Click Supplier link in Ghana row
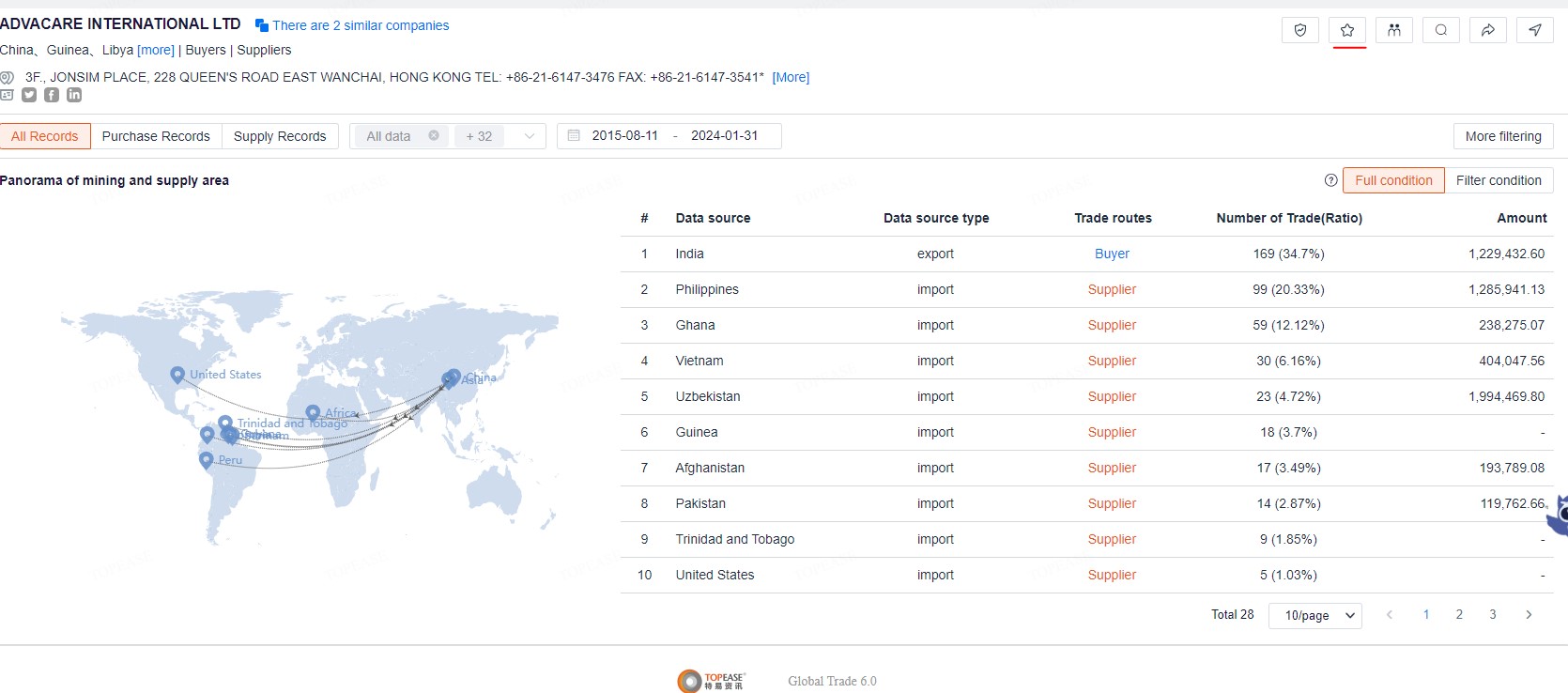The width and height of the screenshot is (1568, 693). click(1112, 325)
